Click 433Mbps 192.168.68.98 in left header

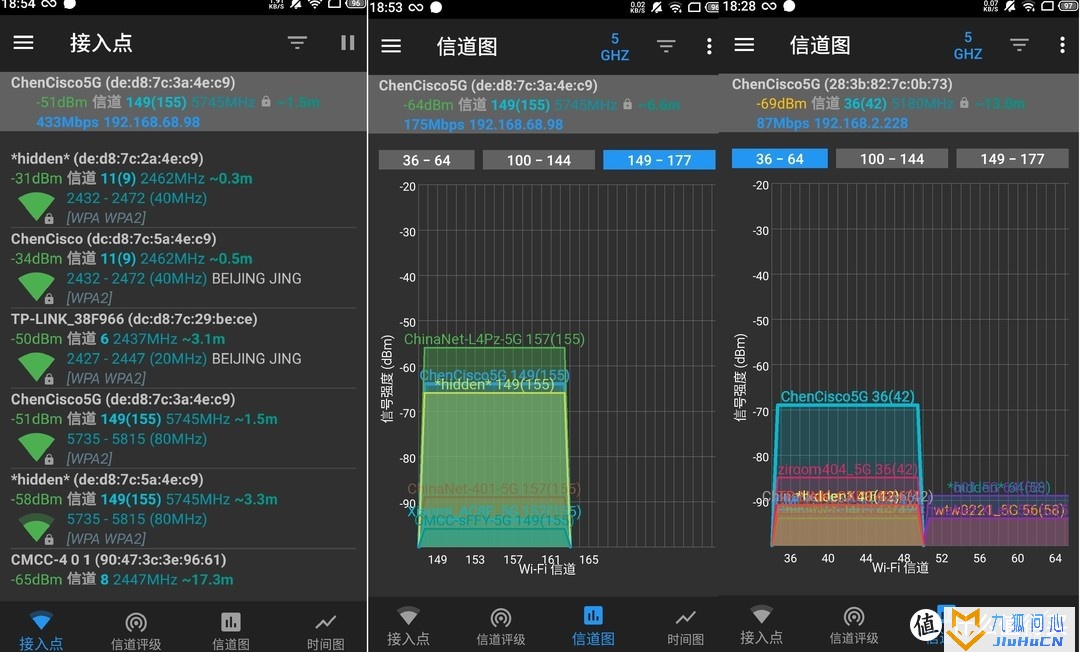click(x=118, y=122)
